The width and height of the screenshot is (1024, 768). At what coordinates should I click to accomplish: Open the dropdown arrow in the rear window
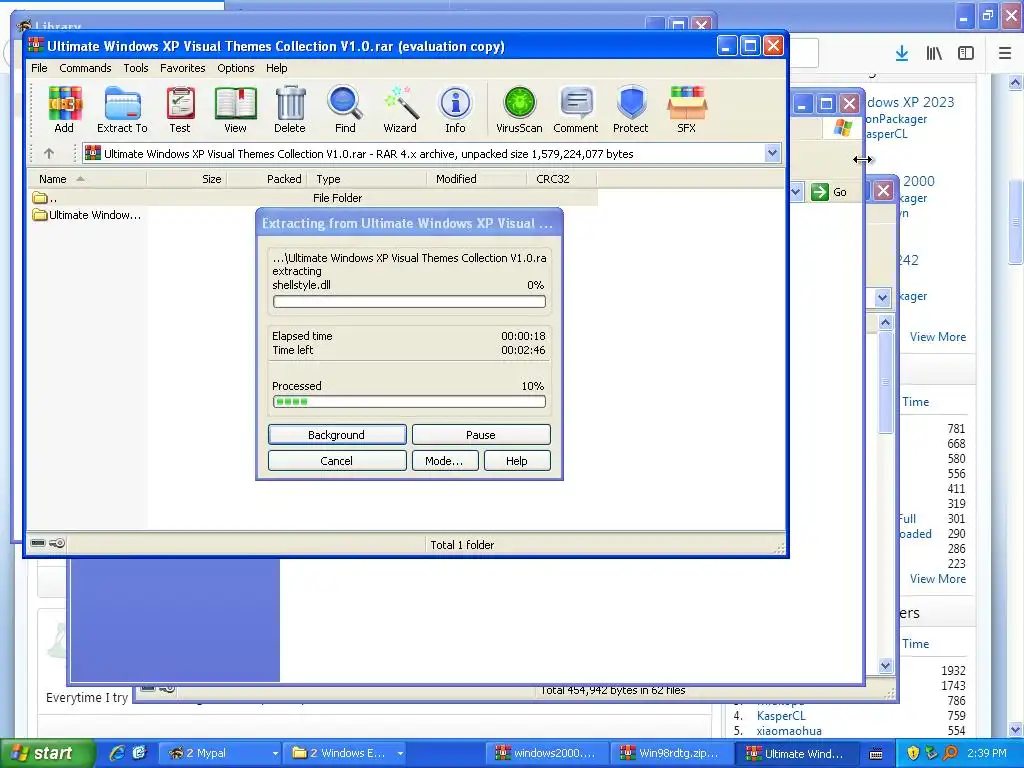(x=882, y=298)
